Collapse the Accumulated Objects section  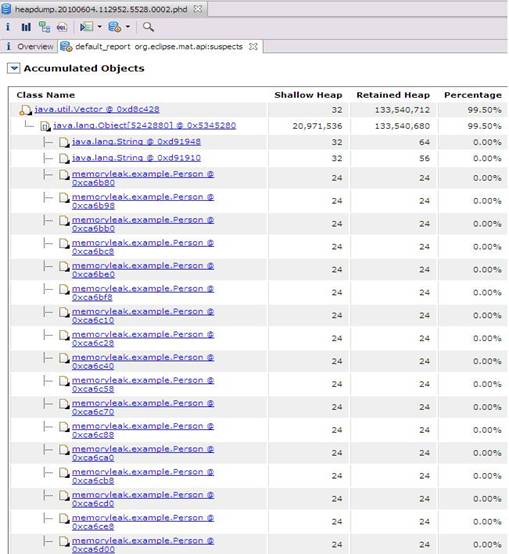pyautogui.click(x=13, y=68)
